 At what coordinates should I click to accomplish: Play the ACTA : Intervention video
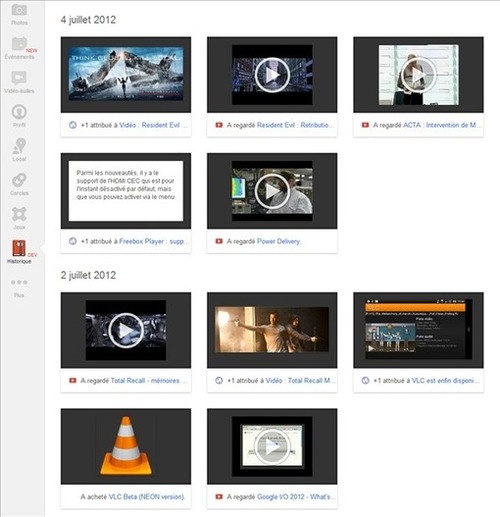[418, 75]
